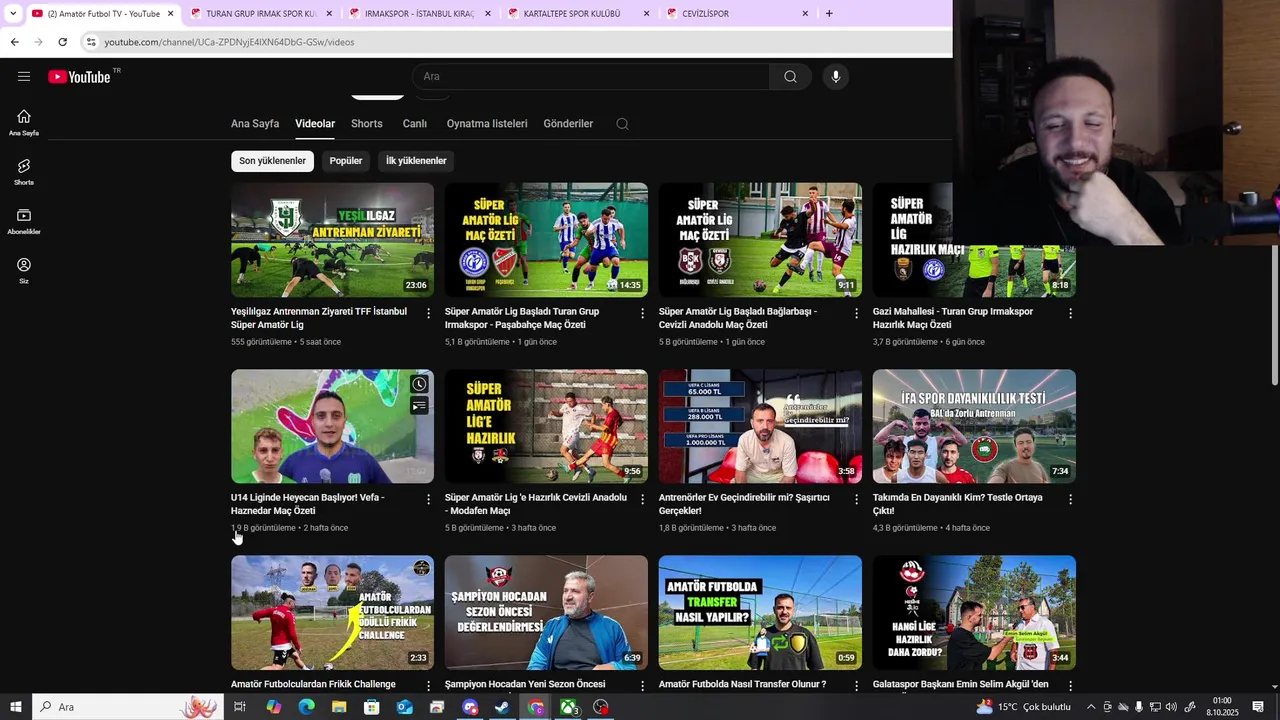Open options for Gazi Mahallesi hazırlık video
Image resolution: width=1280 pixels, height=720 pixels.
tap(1070, 313)
